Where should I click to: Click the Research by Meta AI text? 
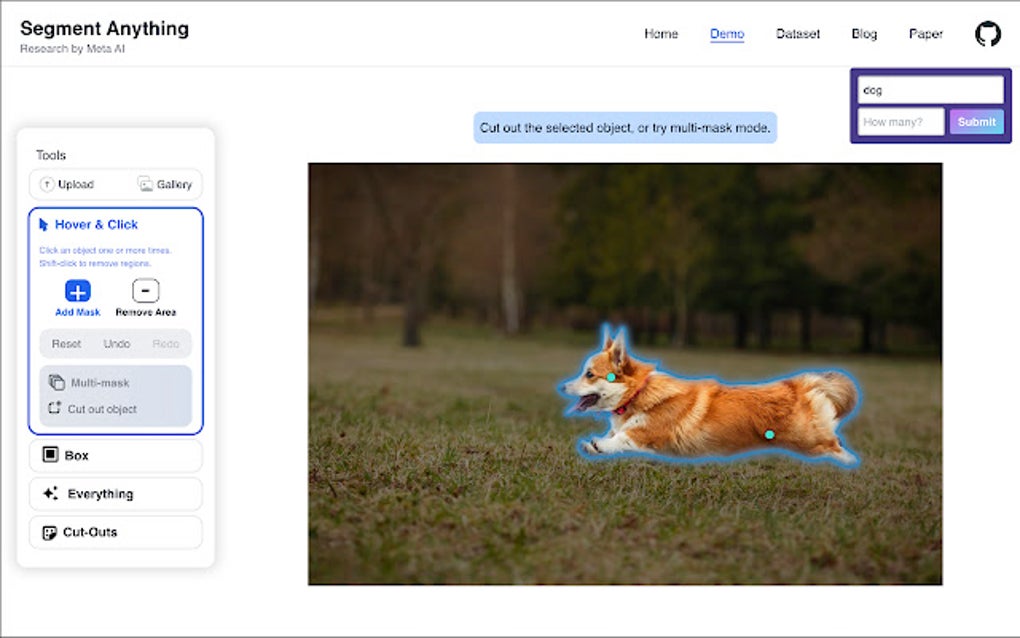point(72,49)
